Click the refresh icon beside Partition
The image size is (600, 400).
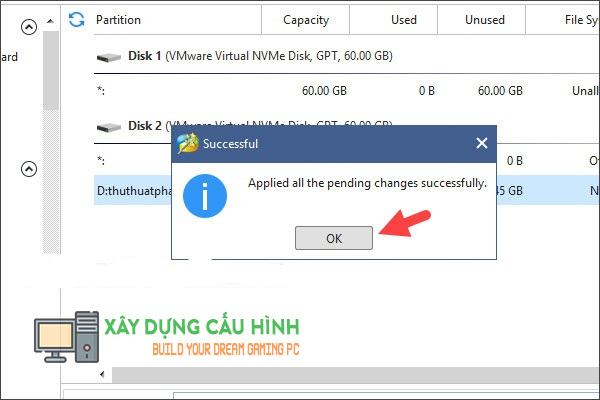[76, 20]
